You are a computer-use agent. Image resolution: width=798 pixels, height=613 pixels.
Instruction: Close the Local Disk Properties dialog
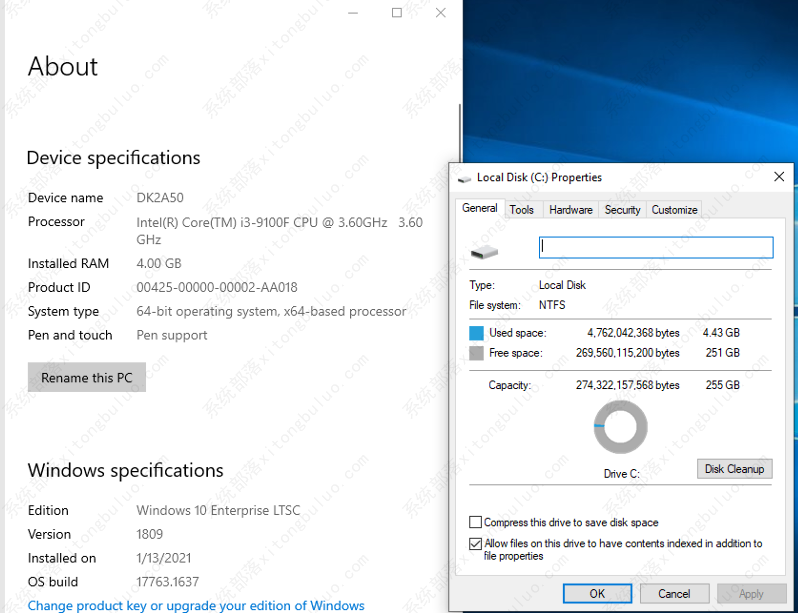click(x=779, y=177)
